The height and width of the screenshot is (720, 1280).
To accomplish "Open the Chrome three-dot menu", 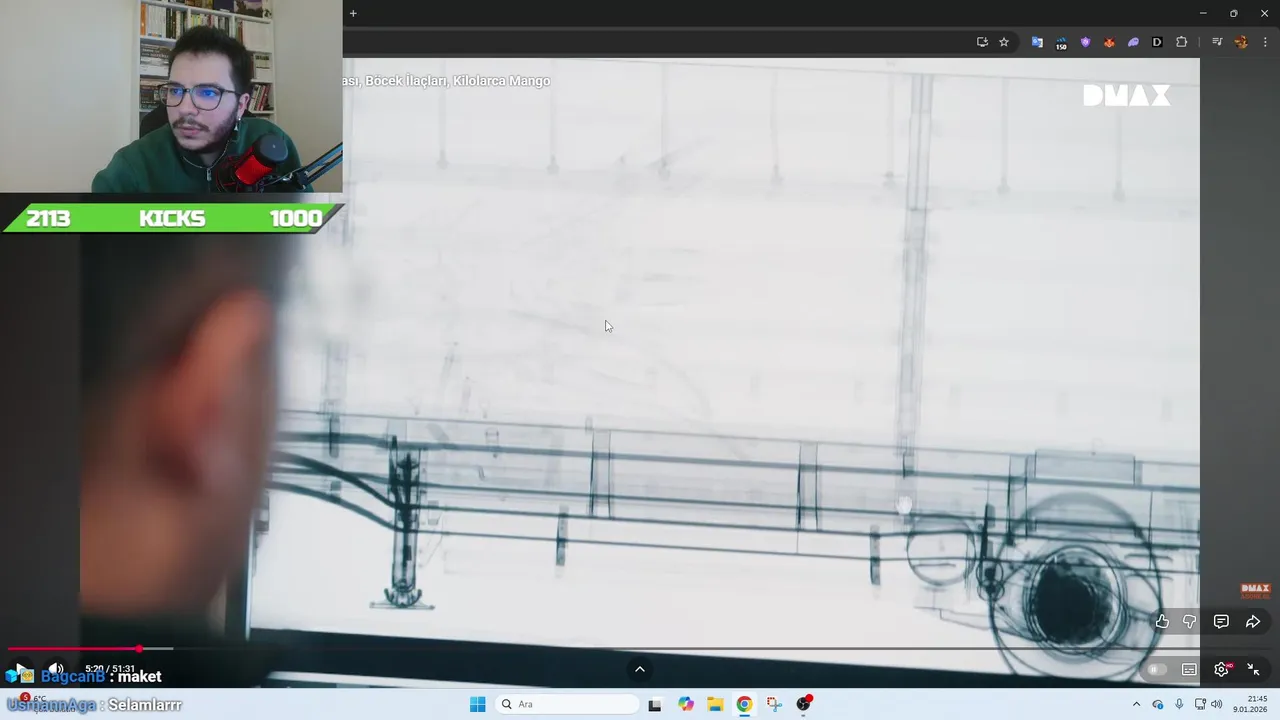I will [x=1265, y=42].
